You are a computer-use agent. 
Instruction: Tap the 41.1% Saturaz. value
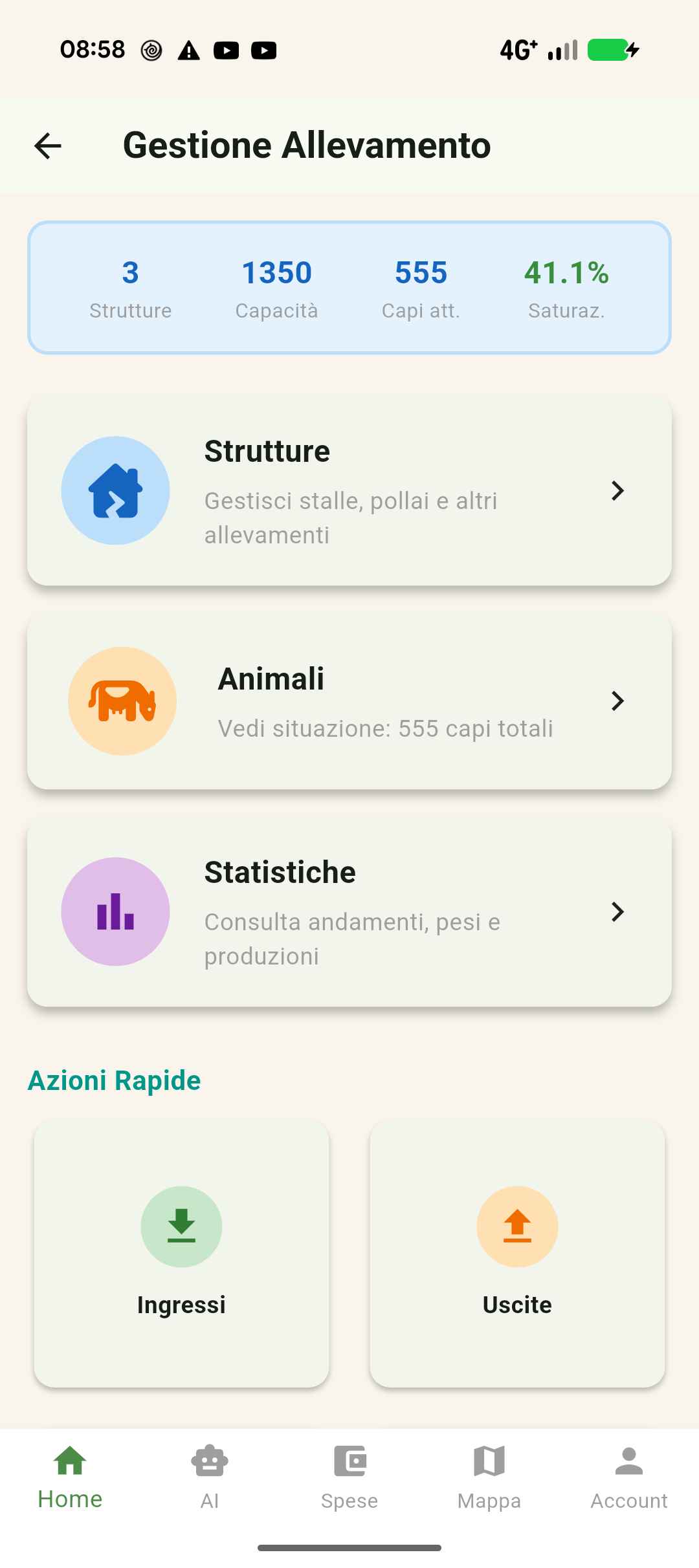566,273
